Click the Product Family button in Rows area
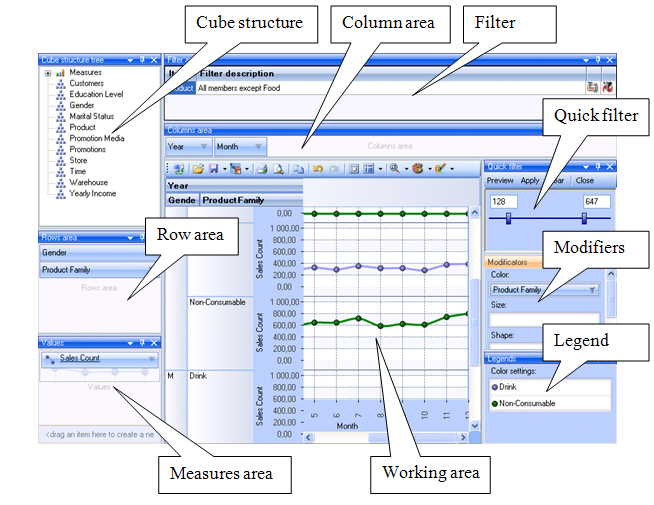 pos(99,270)
